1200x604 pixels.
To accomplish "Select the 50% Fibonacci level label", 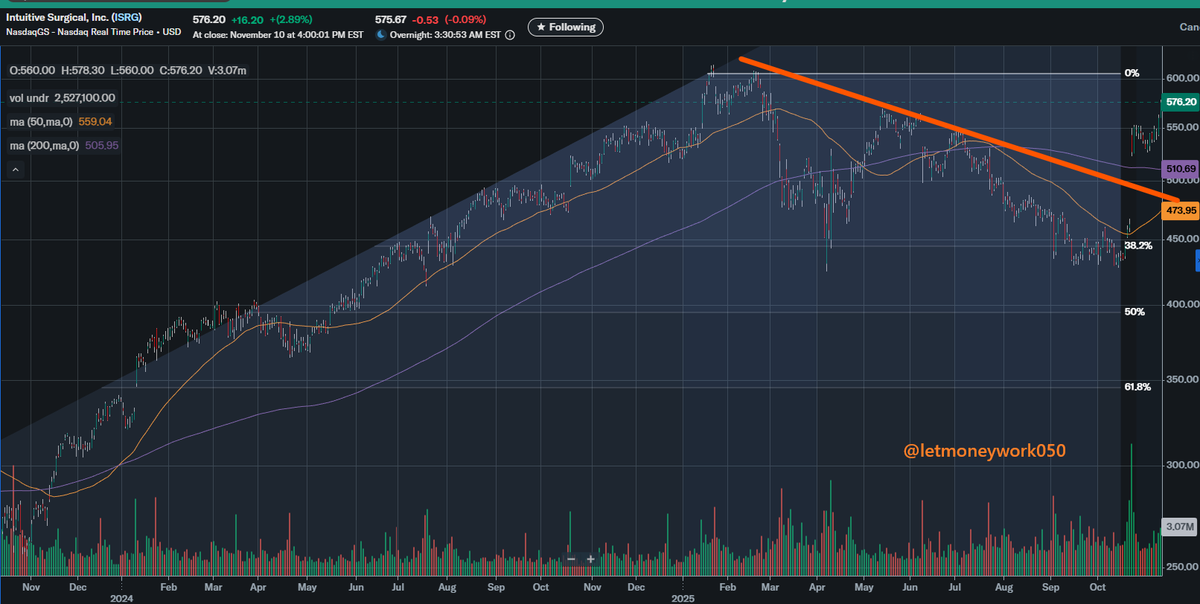I will pos(1134,312).
